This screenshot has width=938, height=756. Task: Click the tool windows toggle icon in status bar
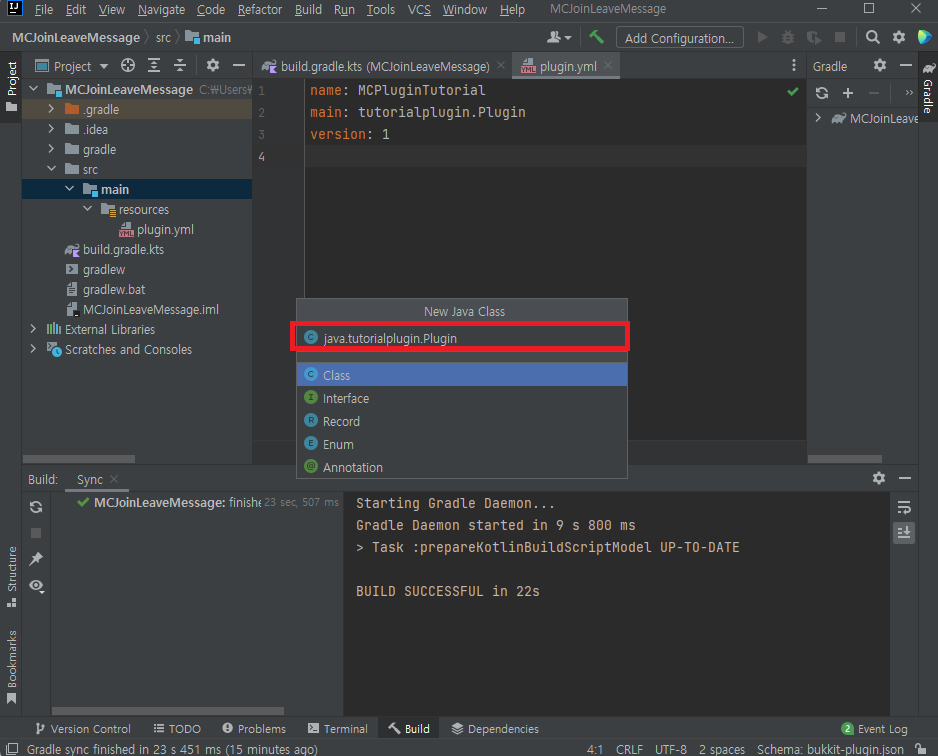(12, 749)
